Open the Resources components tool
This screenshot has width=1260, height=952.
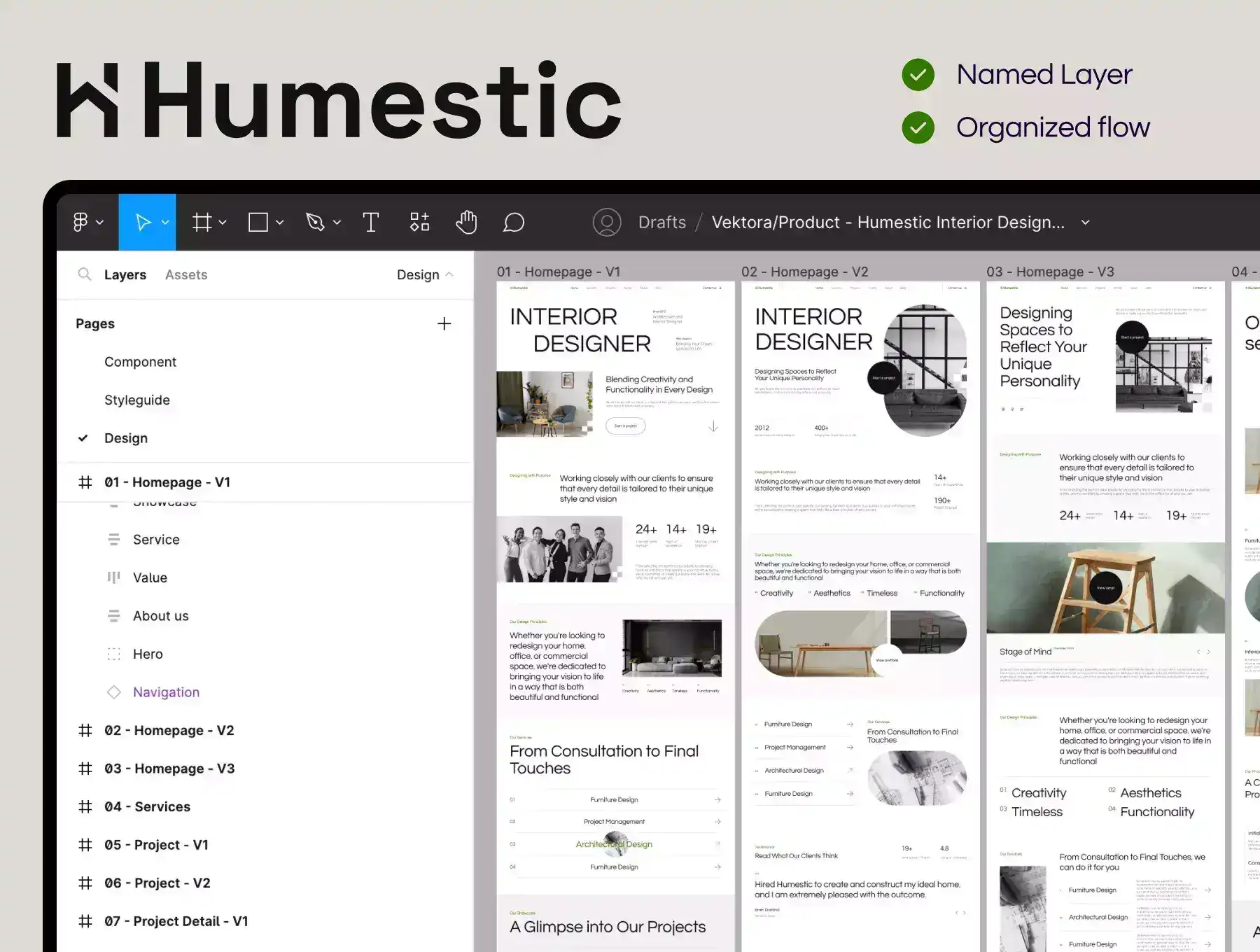pos(419,223)
